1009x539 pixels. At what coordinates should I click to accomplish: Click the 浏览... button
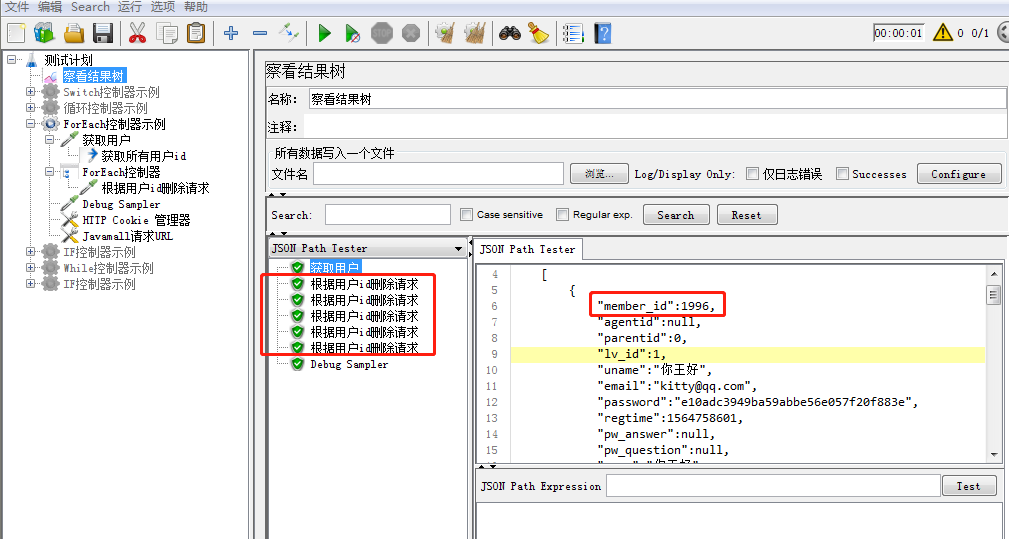[x=599, y=174]
